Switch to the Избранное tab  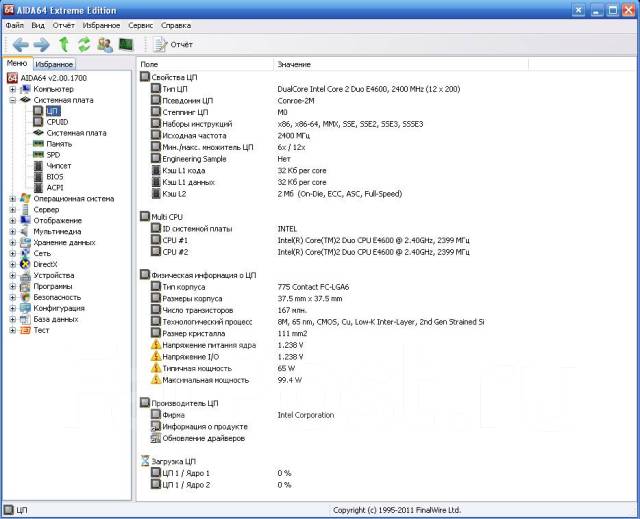[55, 64]
